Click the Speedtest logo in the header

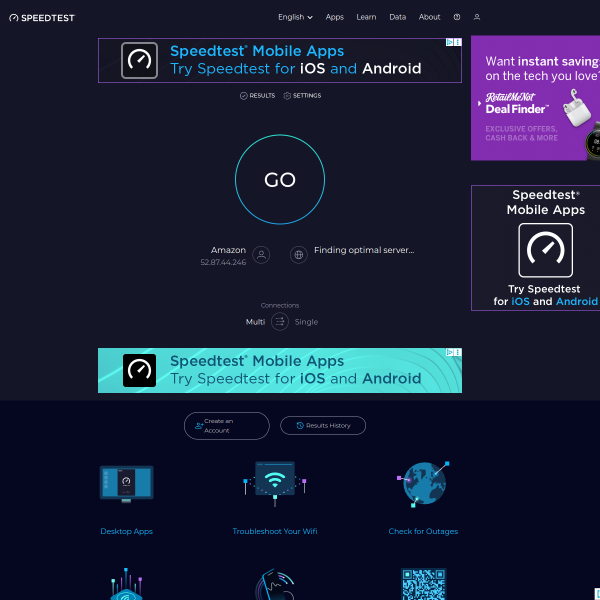point(42,18)
